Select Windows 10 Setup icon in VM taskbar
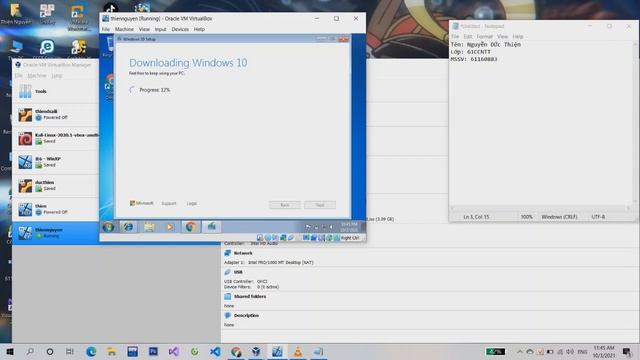640x360 pixels. tap(211, 227)
